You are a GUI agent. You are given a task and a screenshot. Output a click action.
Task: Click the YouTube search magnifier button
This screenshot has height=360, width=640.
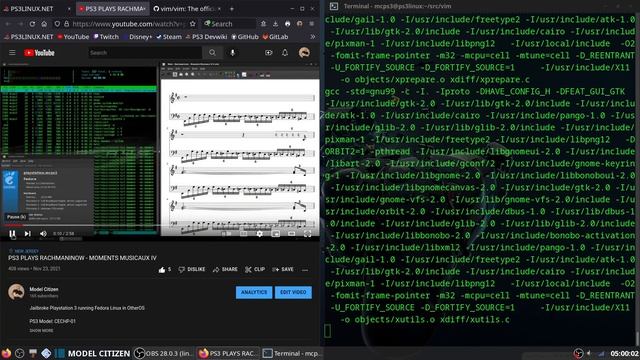(212, 53)
